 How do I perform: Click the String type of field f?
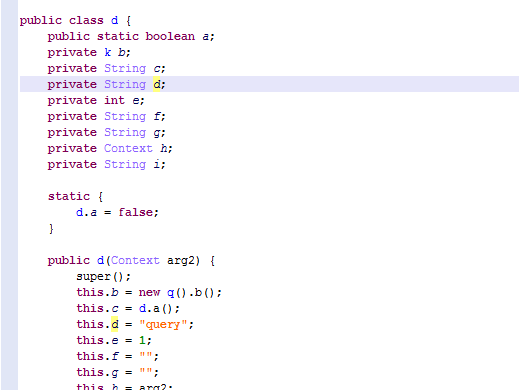[x=125, y=116]
